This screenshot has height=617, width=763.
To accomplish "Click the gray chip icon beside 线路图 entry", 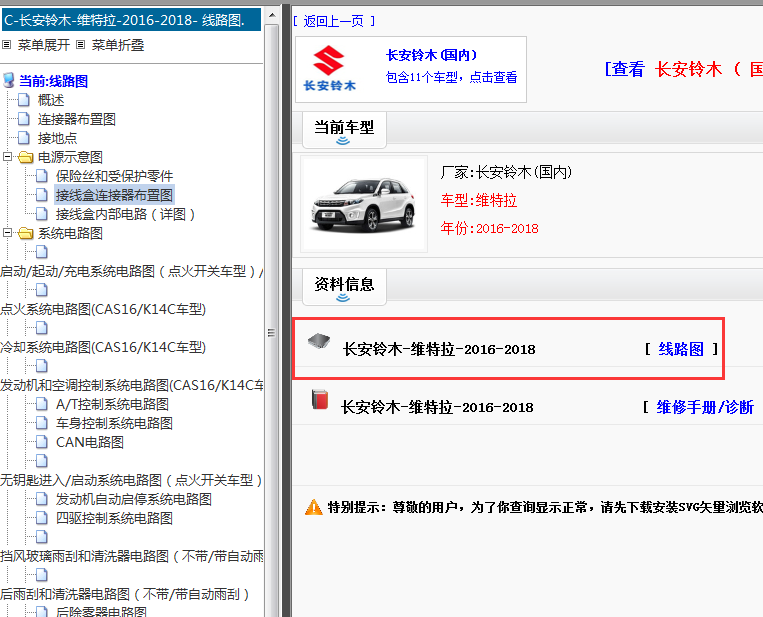I will (319, 342).
